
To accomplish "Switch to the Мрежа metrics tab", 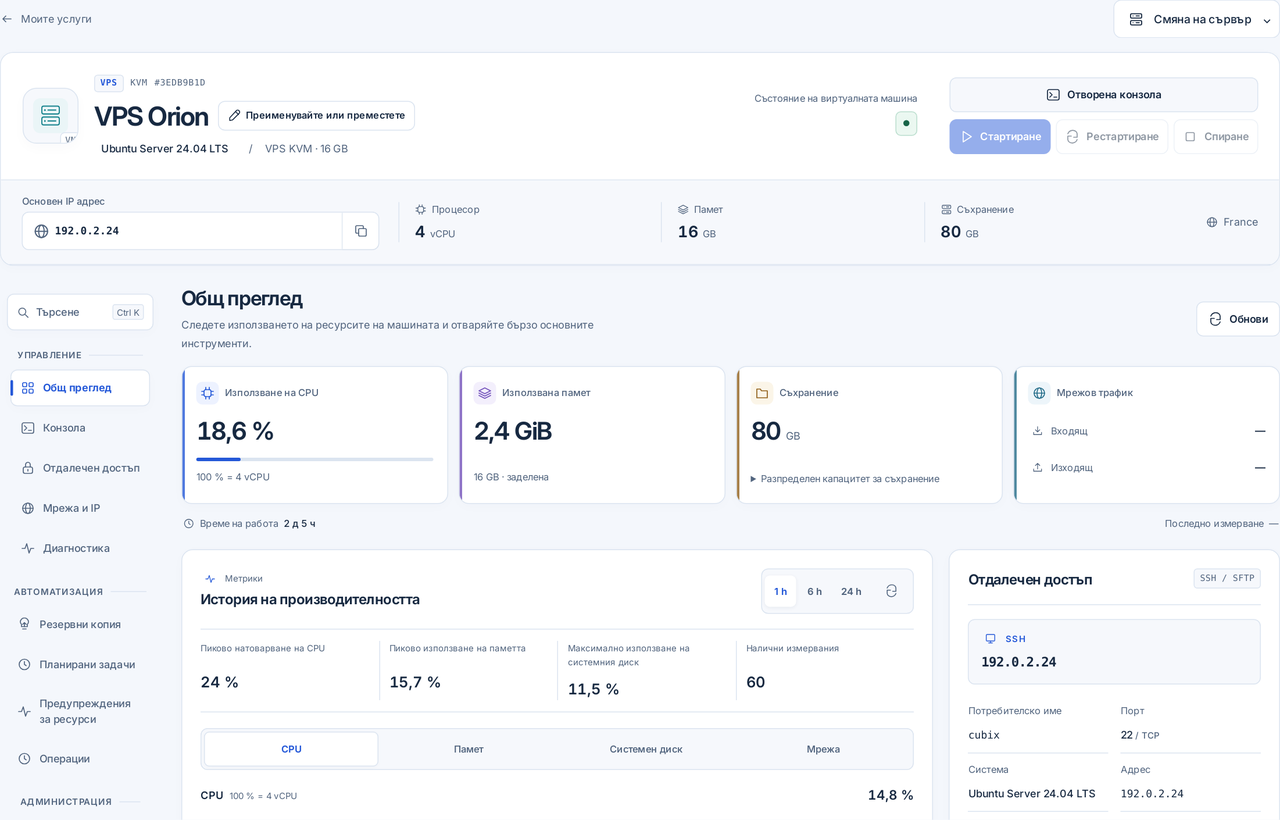I will [823, 749].
